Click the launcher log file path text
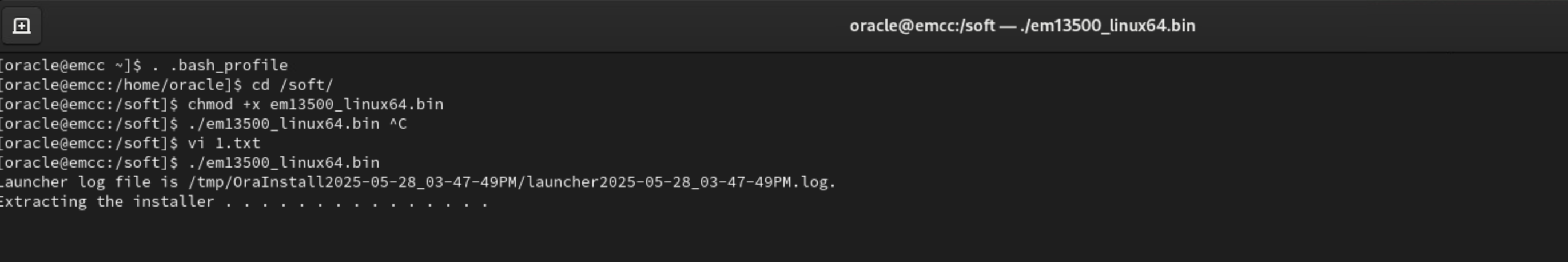 point(511,182)
